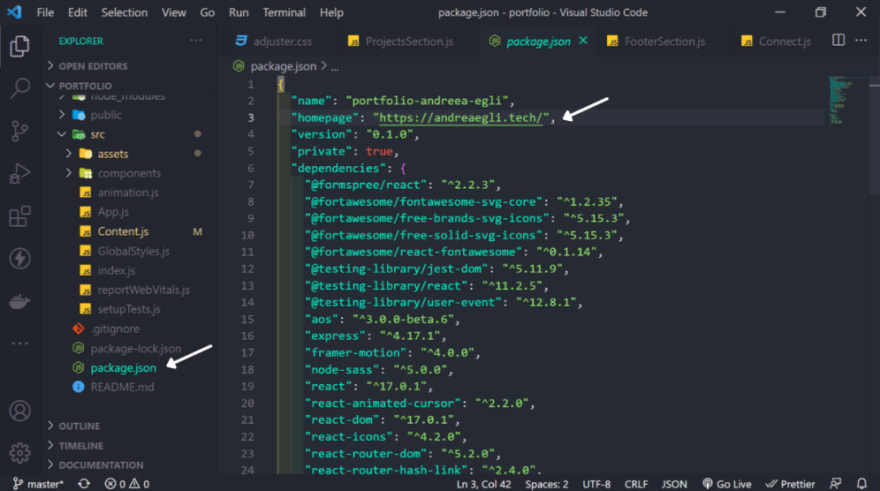Open Content.js in the explorer
This screenshot has width=880, height=491.
(123, 231)
